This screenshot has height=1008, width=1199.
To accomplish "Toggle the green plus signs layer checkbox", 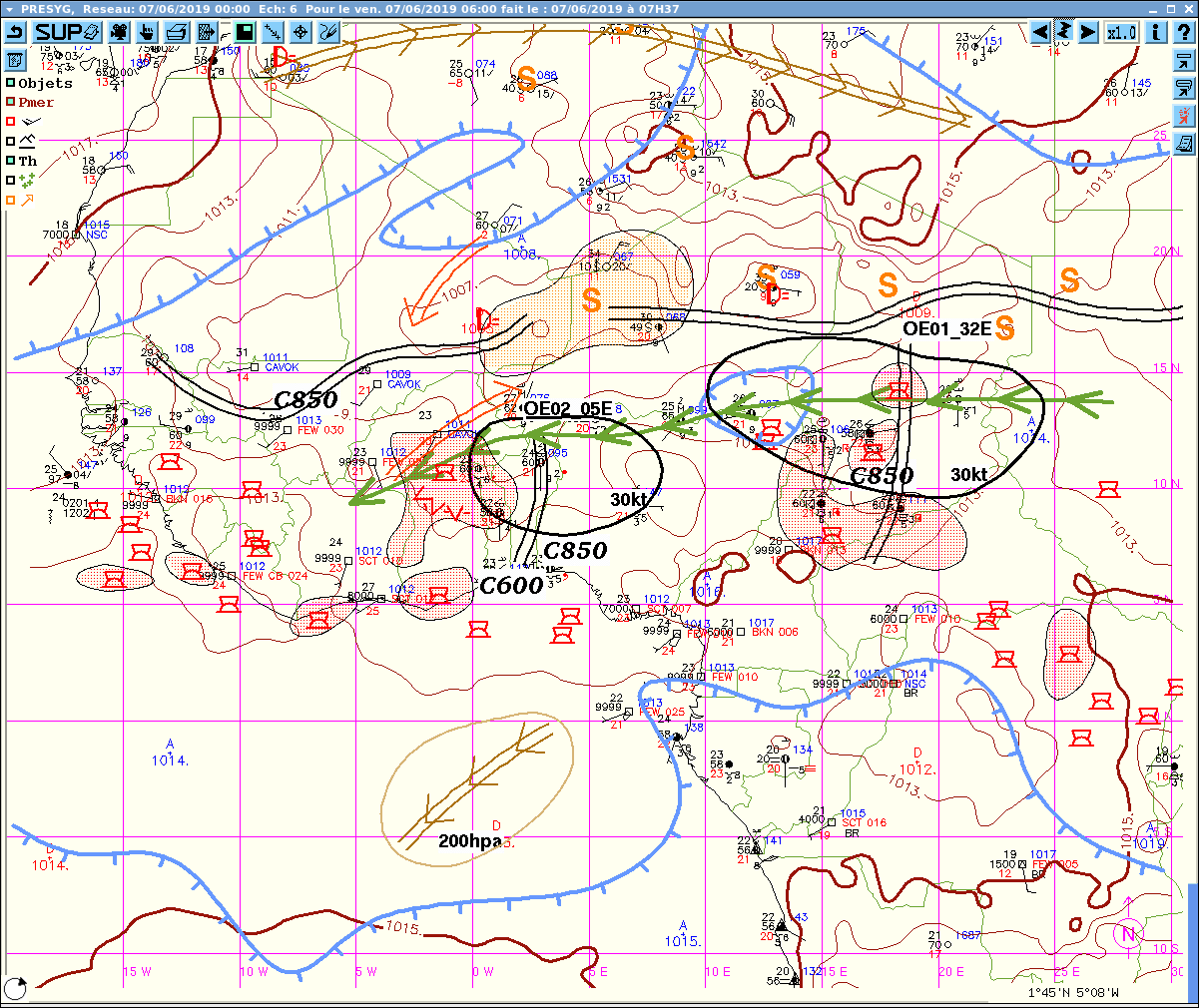I will pyautogui.click(x=11, y=180).
